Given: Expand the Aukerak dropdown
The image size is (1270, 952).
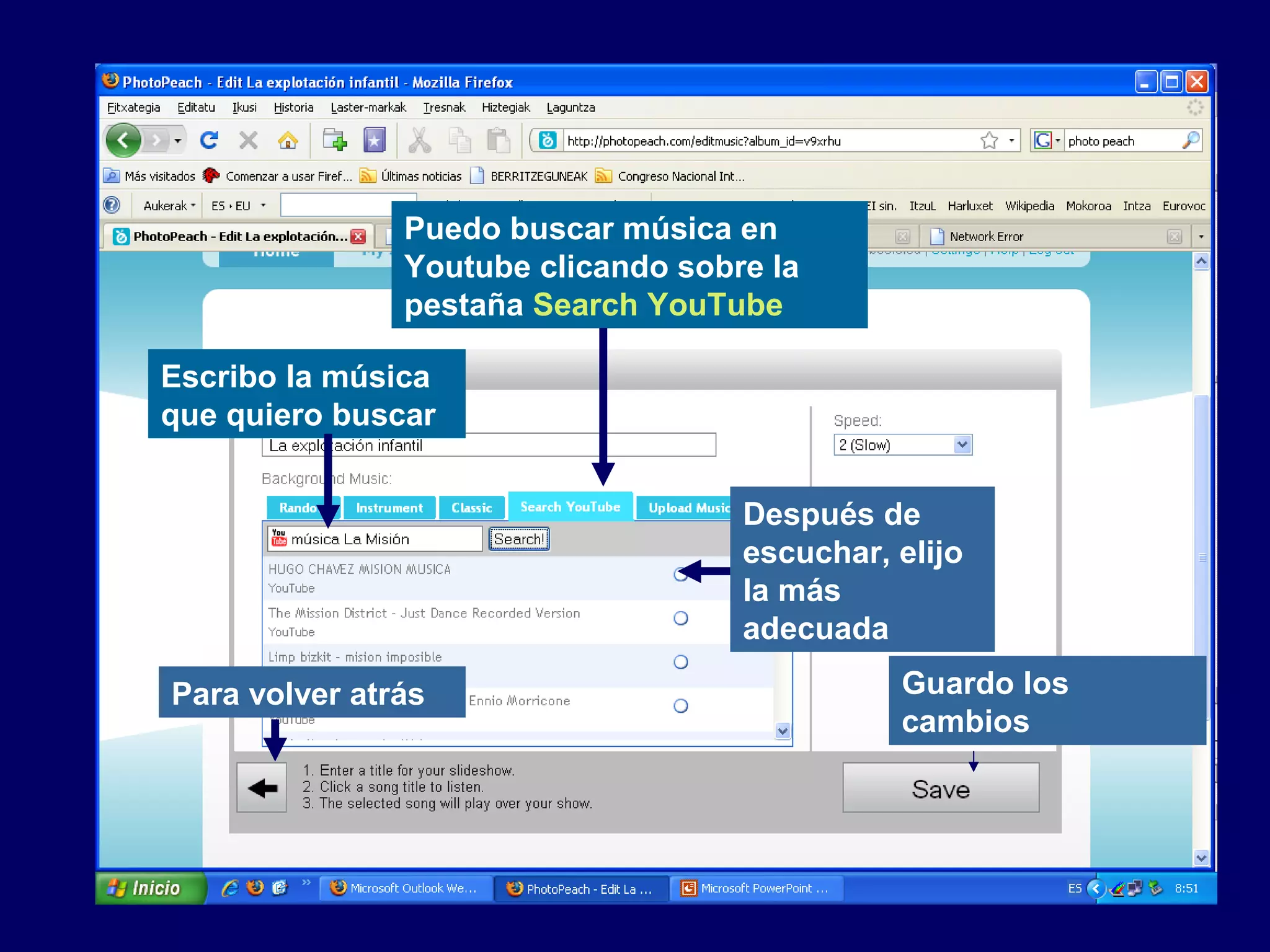Looking at the screenshot, I should [x=169, y=206].
